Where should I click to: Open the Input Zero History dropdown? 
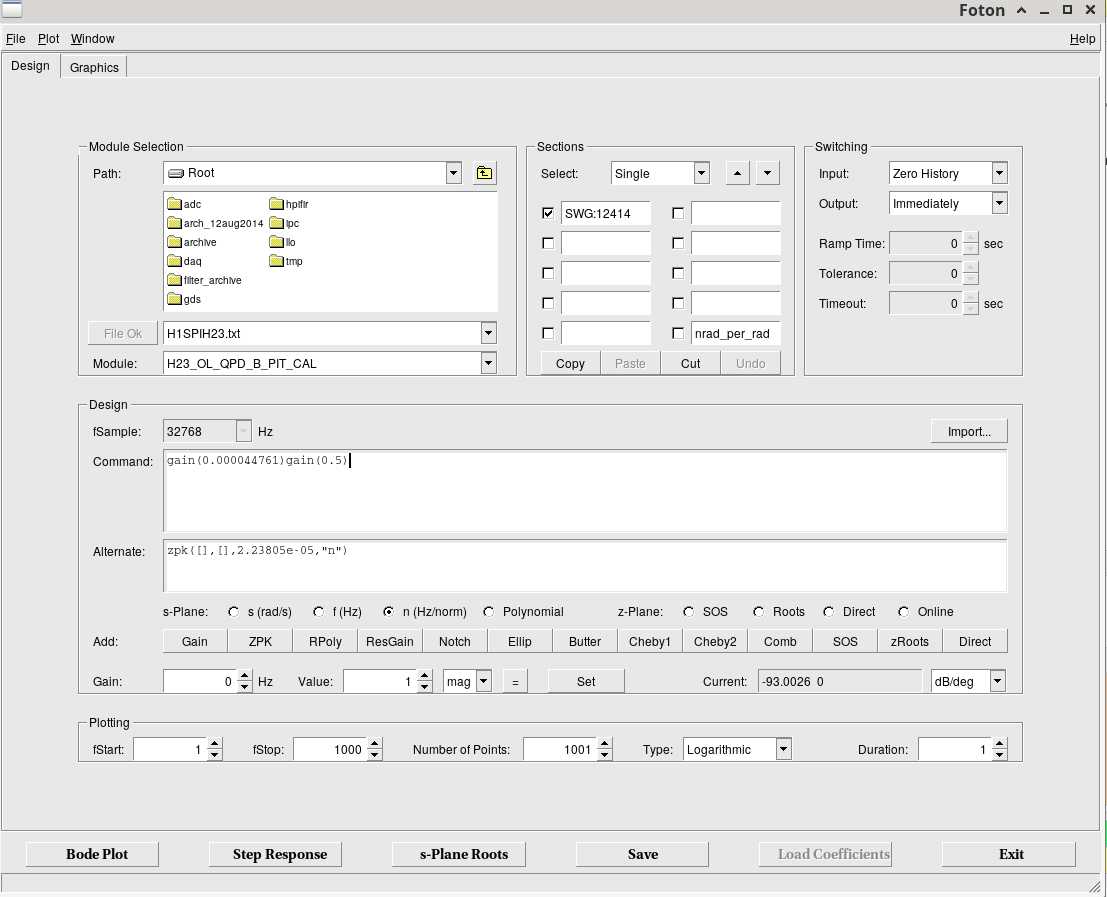coord(999,173)
